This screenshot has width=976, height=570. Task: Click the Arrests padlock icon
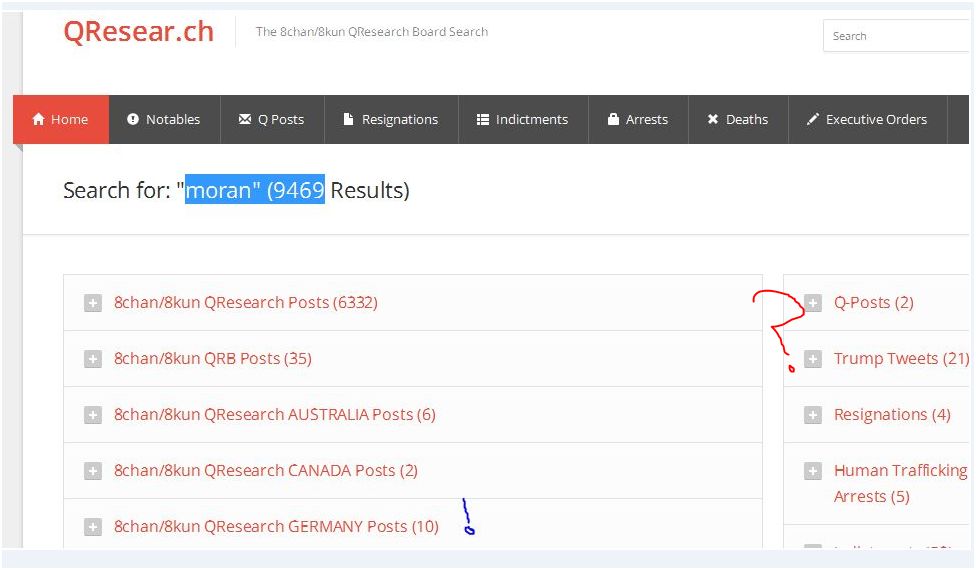tap(613, 119)
